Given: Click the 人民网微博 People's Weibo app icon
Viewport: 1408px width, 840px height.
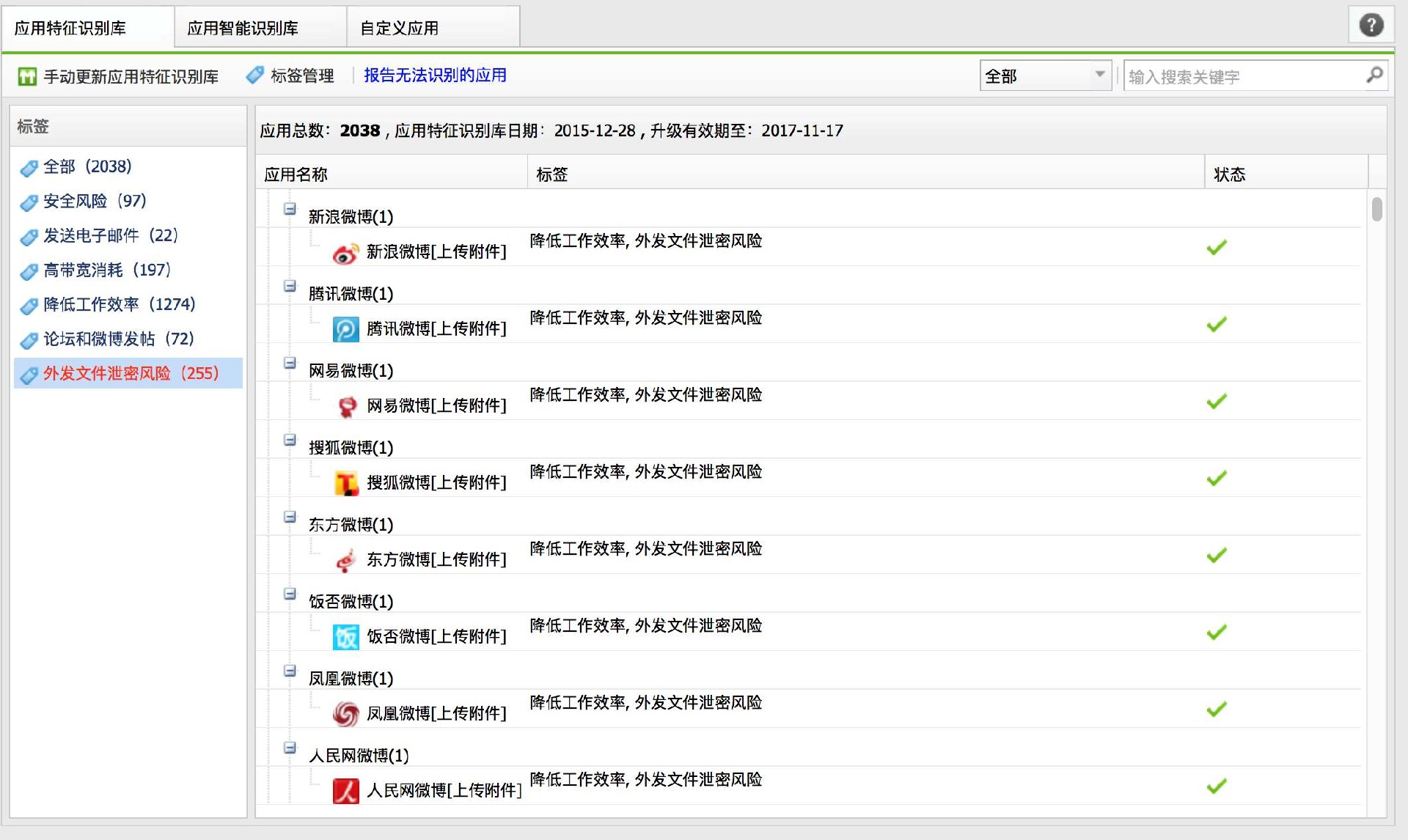Looking at the screenshot, I should [x=345, y=790].
